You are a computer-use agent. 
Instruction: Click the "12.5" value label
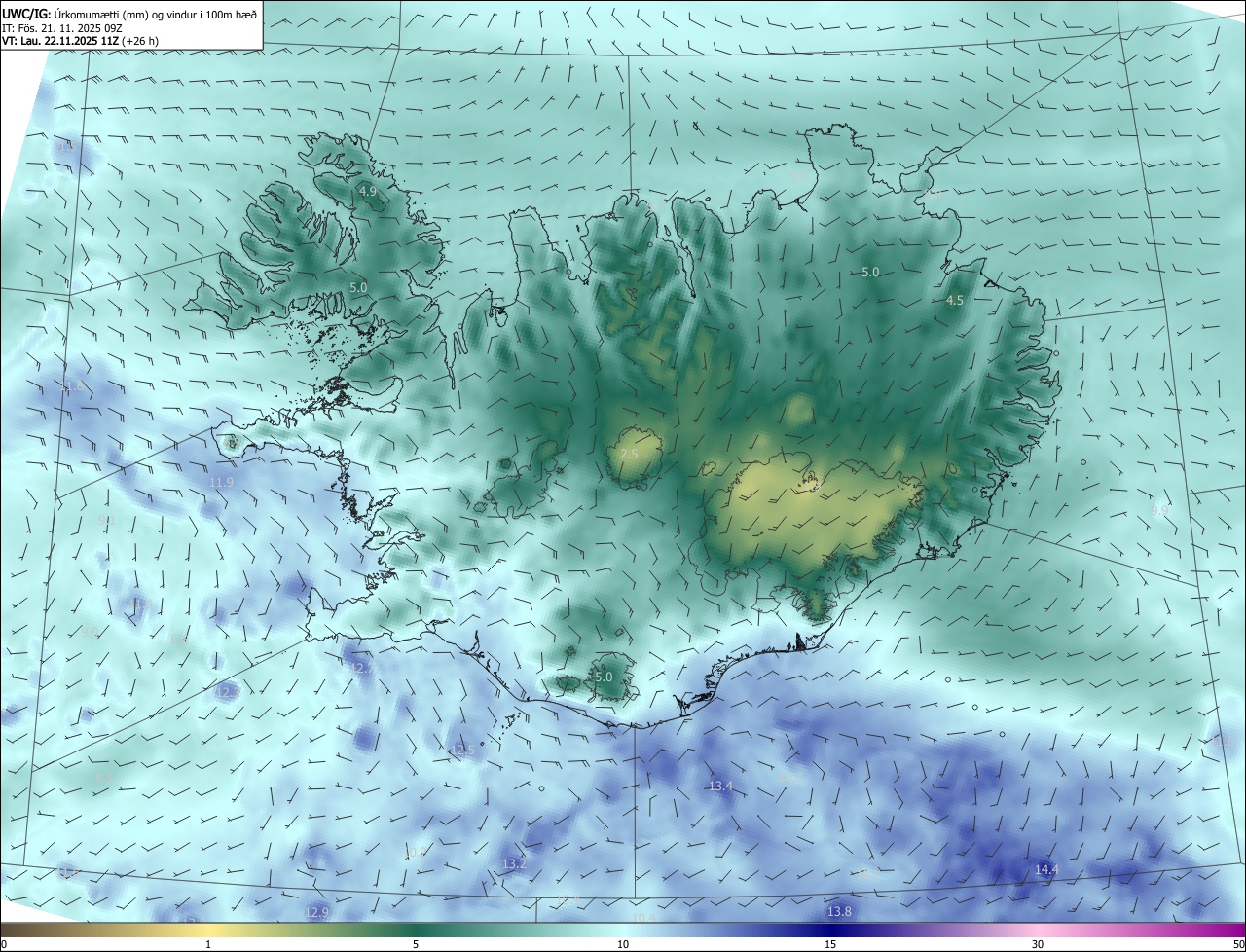click(x=463, y=750)
